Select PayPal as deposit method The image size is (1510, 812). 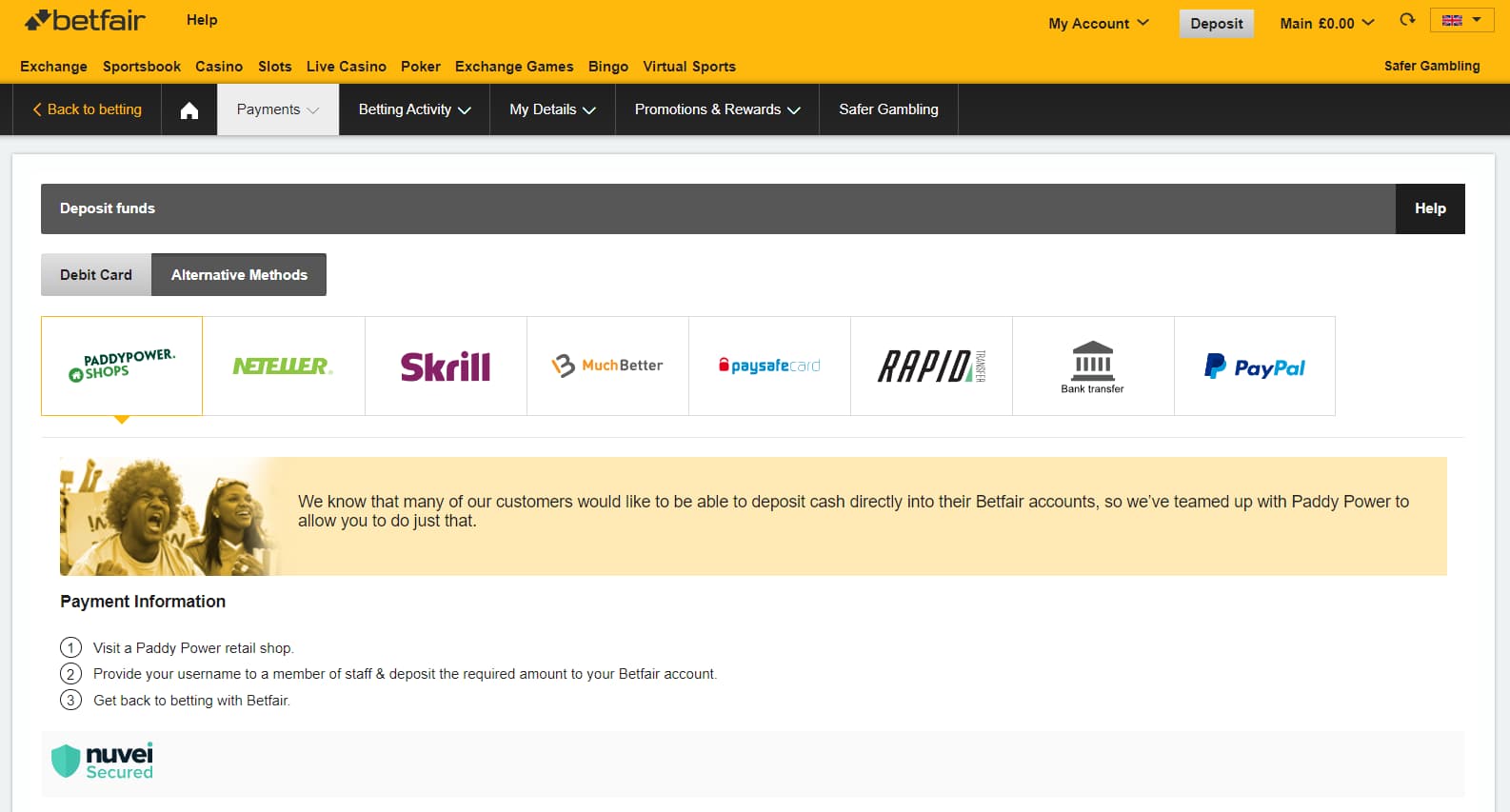1255,366
